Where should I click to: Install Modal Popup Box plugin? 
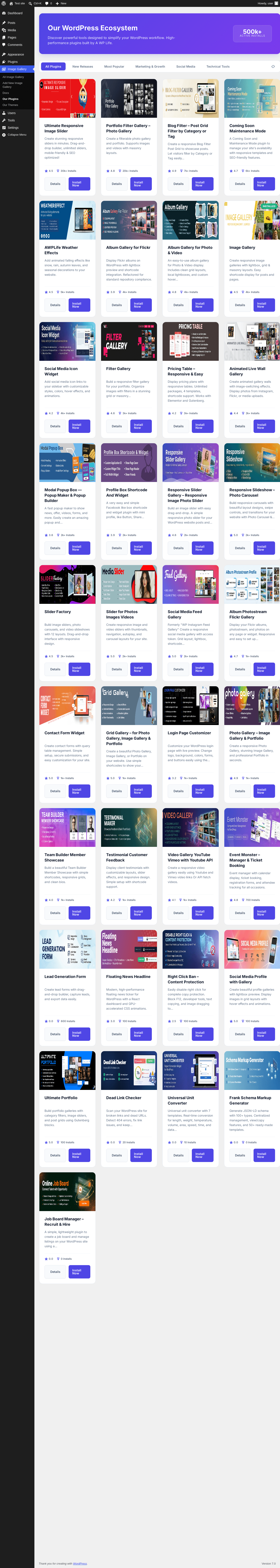pyautogui.click(x=79, y=548)
